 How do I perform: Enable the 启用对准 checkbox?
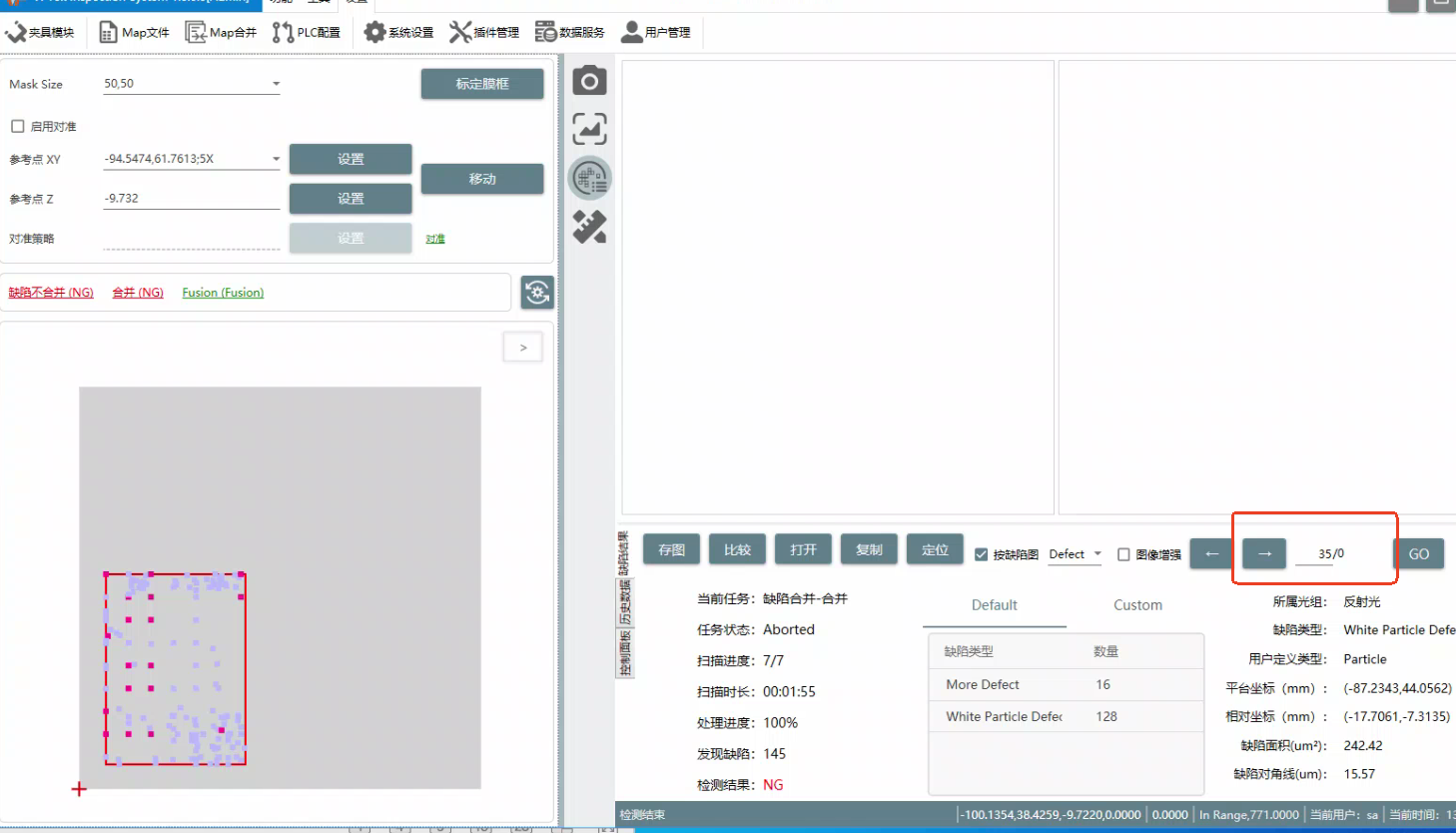pyautogui.click(x=18, y=127)
